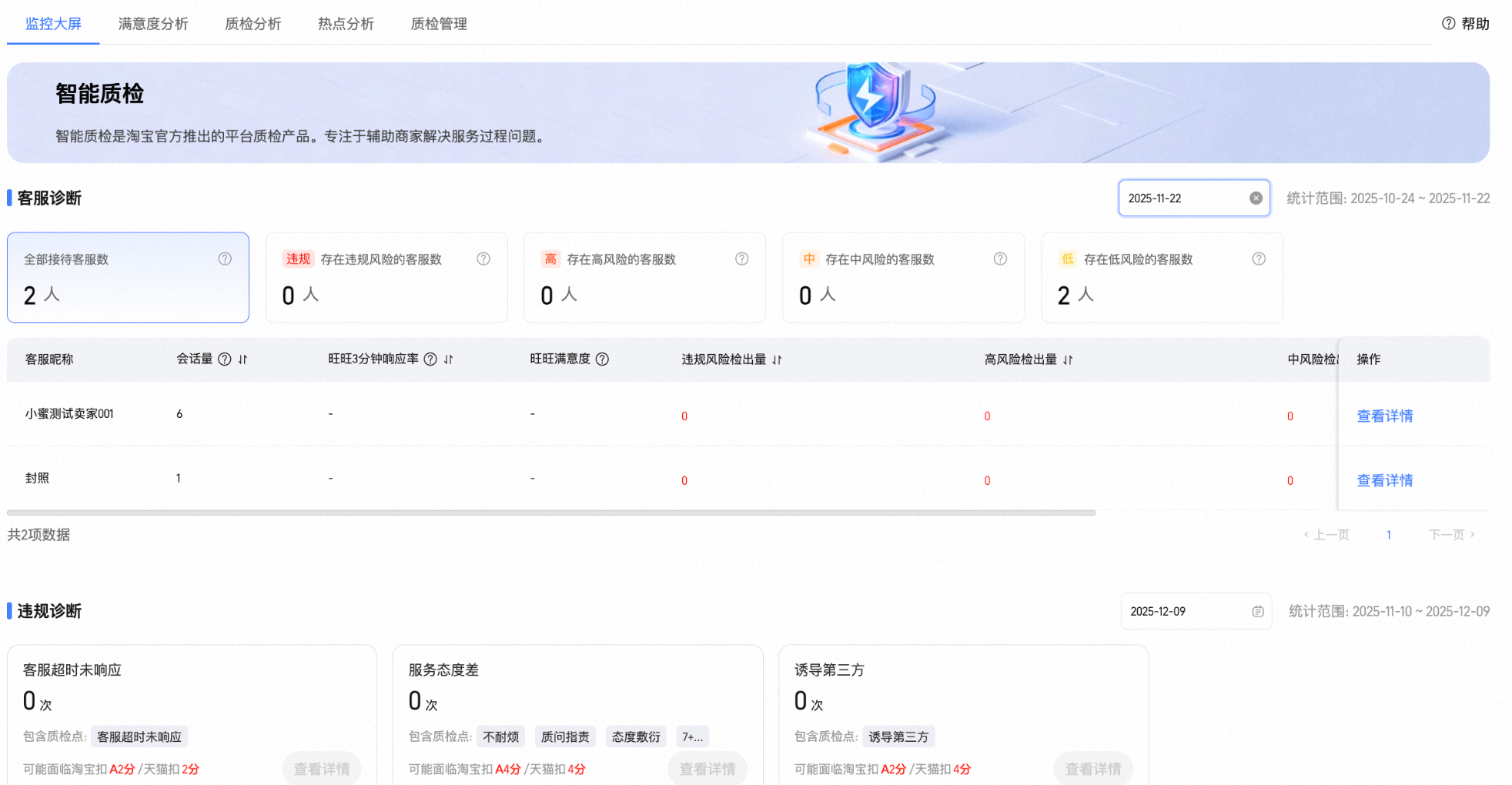Viewport: 1512px width, 785px height.
Task: Click the 诱导第三方 tag
Action: (x=898, y=737)
